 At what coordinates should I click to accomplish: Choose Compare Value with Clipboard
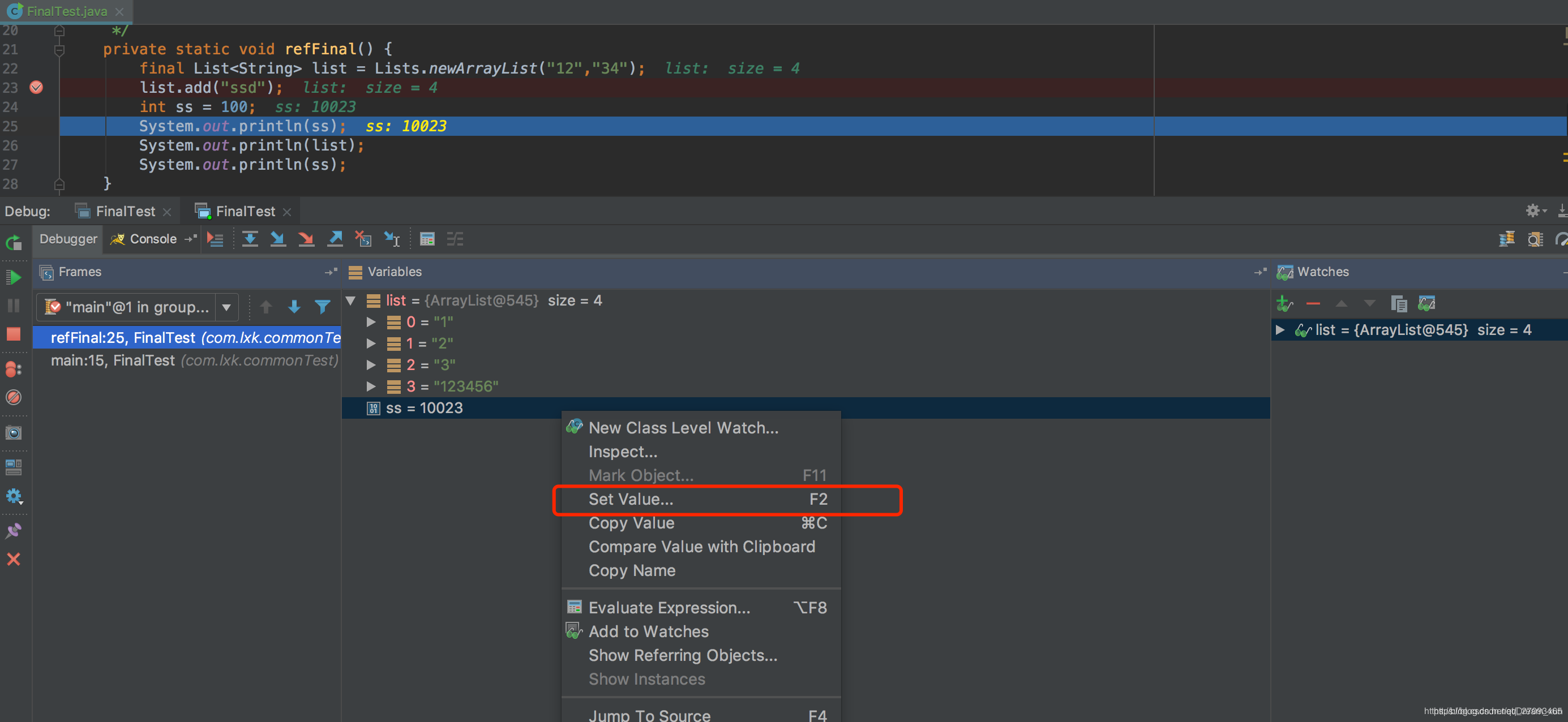click(x=701, y=547)
